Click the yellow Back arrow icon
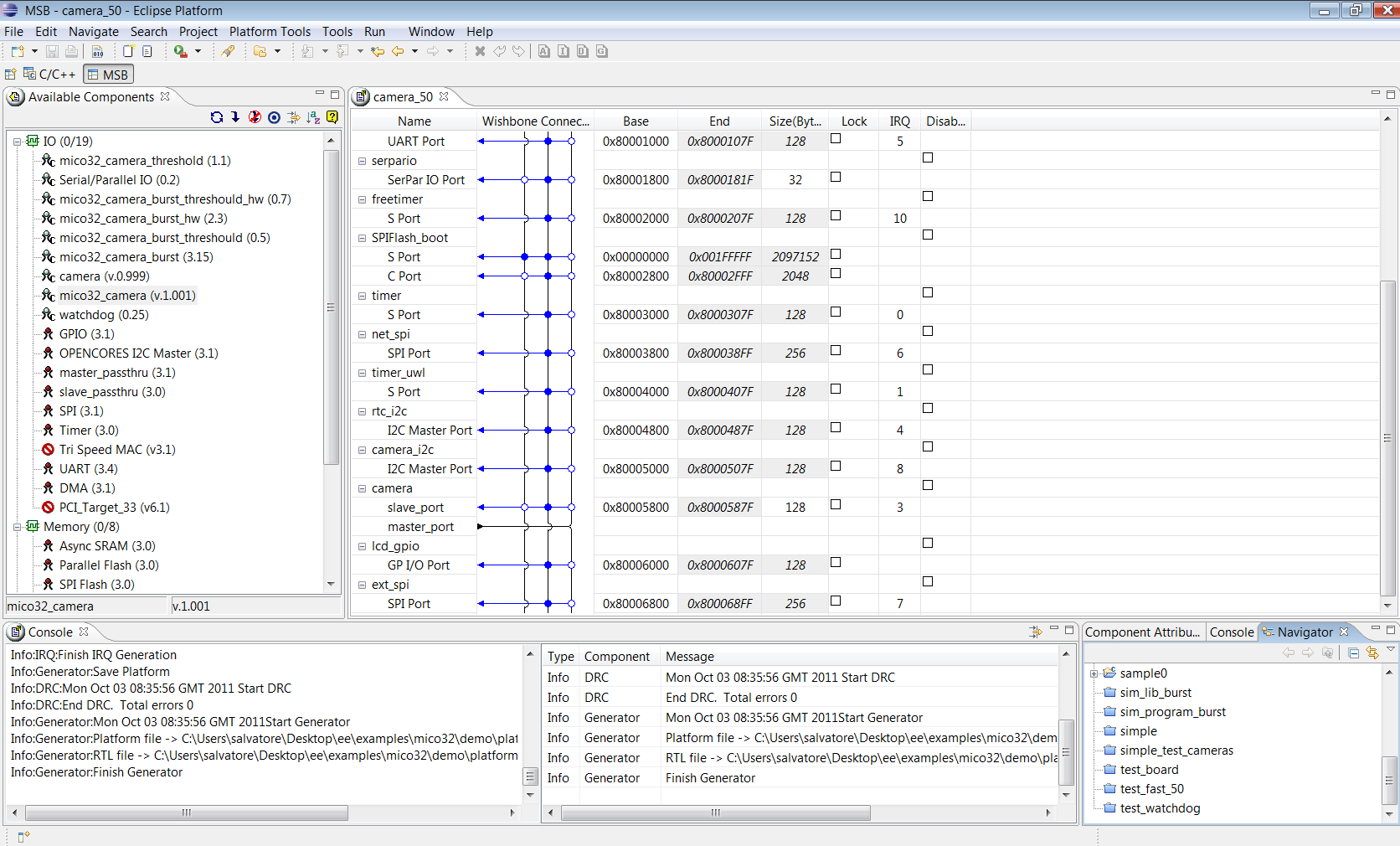 pyautogui.click(x=398, y=51)
